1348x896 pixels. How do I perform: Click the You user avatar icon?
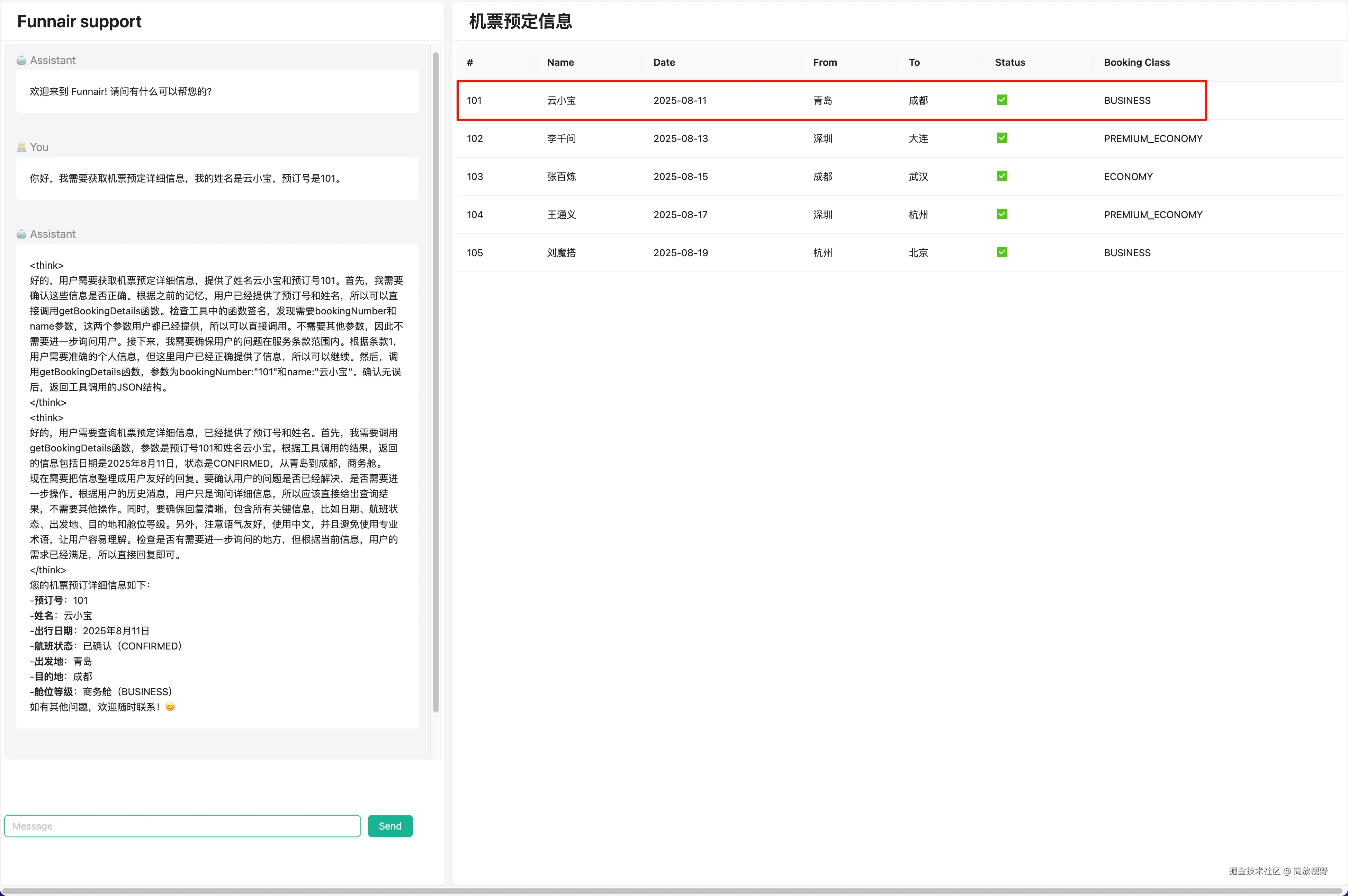click(x=21, y=147)
